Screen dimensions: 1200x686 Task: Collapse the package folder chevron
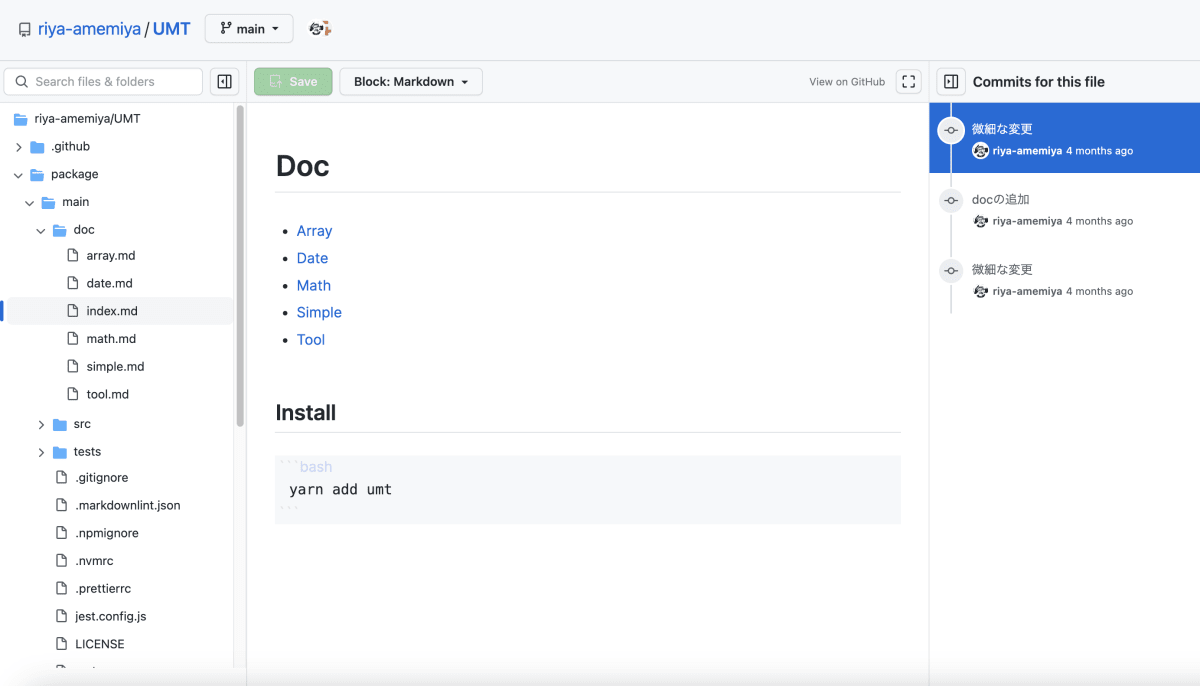pos(19,174)
